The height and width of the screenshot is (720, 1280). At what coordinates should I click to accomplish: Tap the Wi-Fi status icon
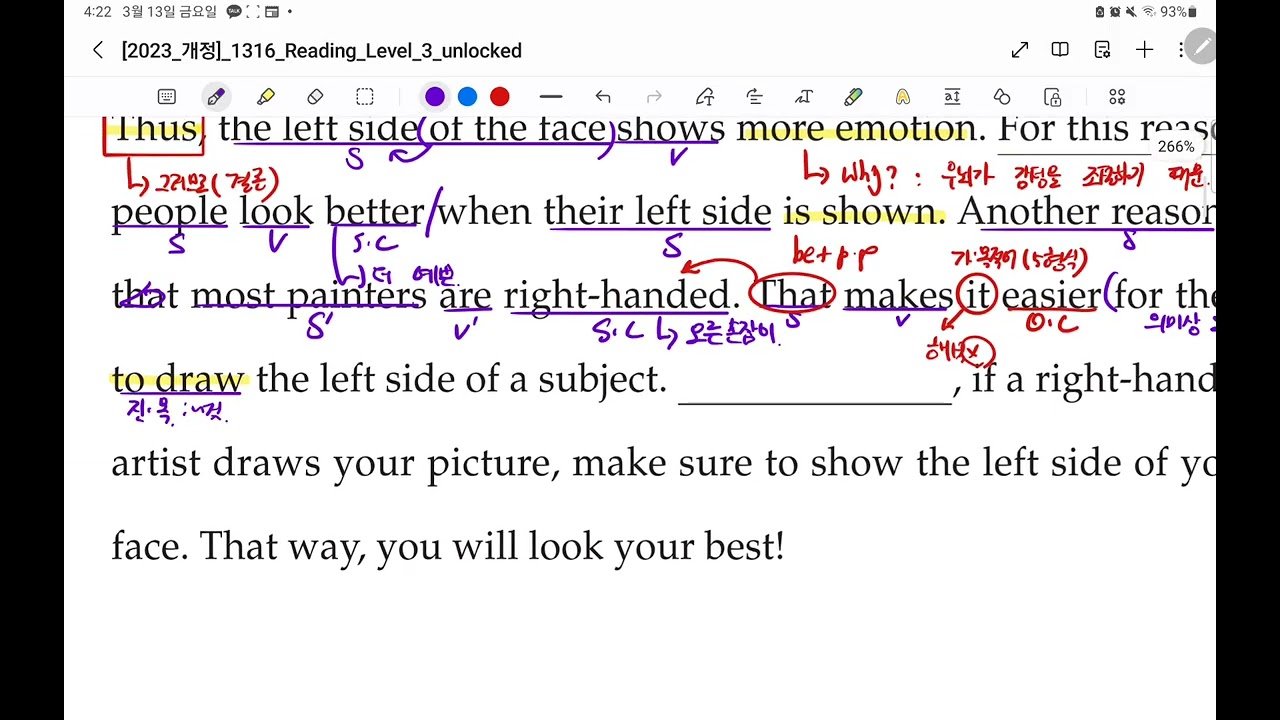1149,12
